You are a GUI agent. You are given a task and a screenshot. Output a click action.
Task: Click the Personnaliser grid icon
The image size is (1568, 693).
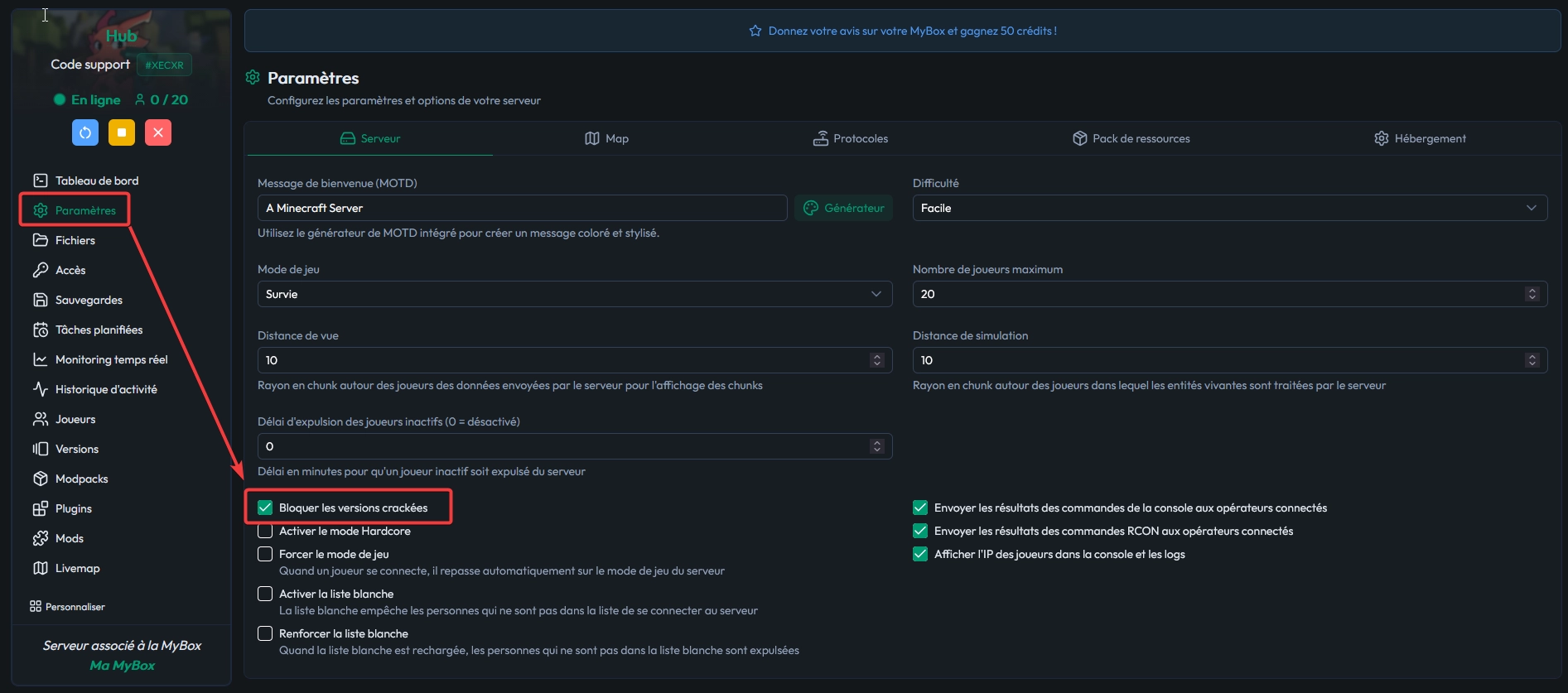point(36,607)
